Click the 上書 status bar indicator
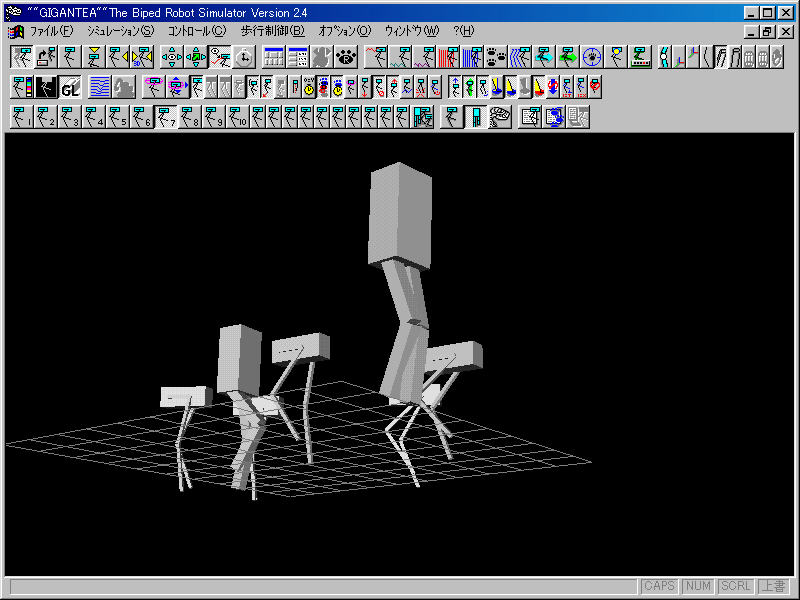The width and height of the screenshot is (800, 600). (x=774, y=586)
